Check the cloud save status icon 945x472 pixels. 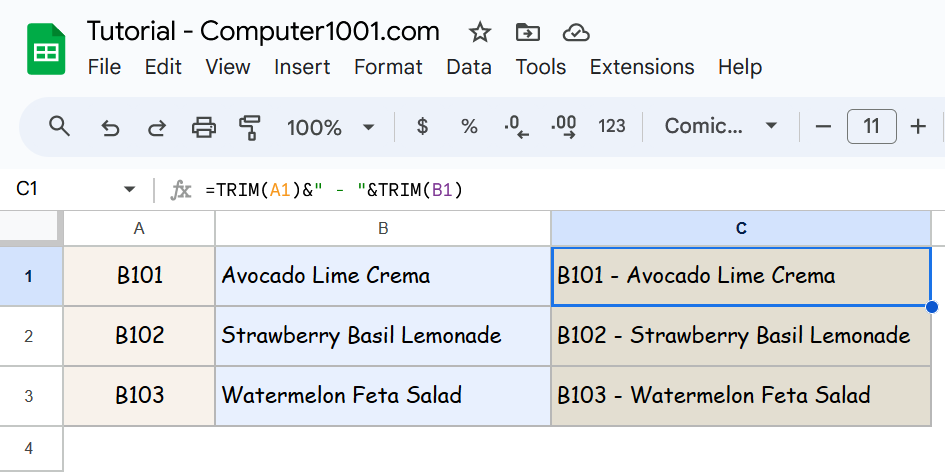(576, 32)
